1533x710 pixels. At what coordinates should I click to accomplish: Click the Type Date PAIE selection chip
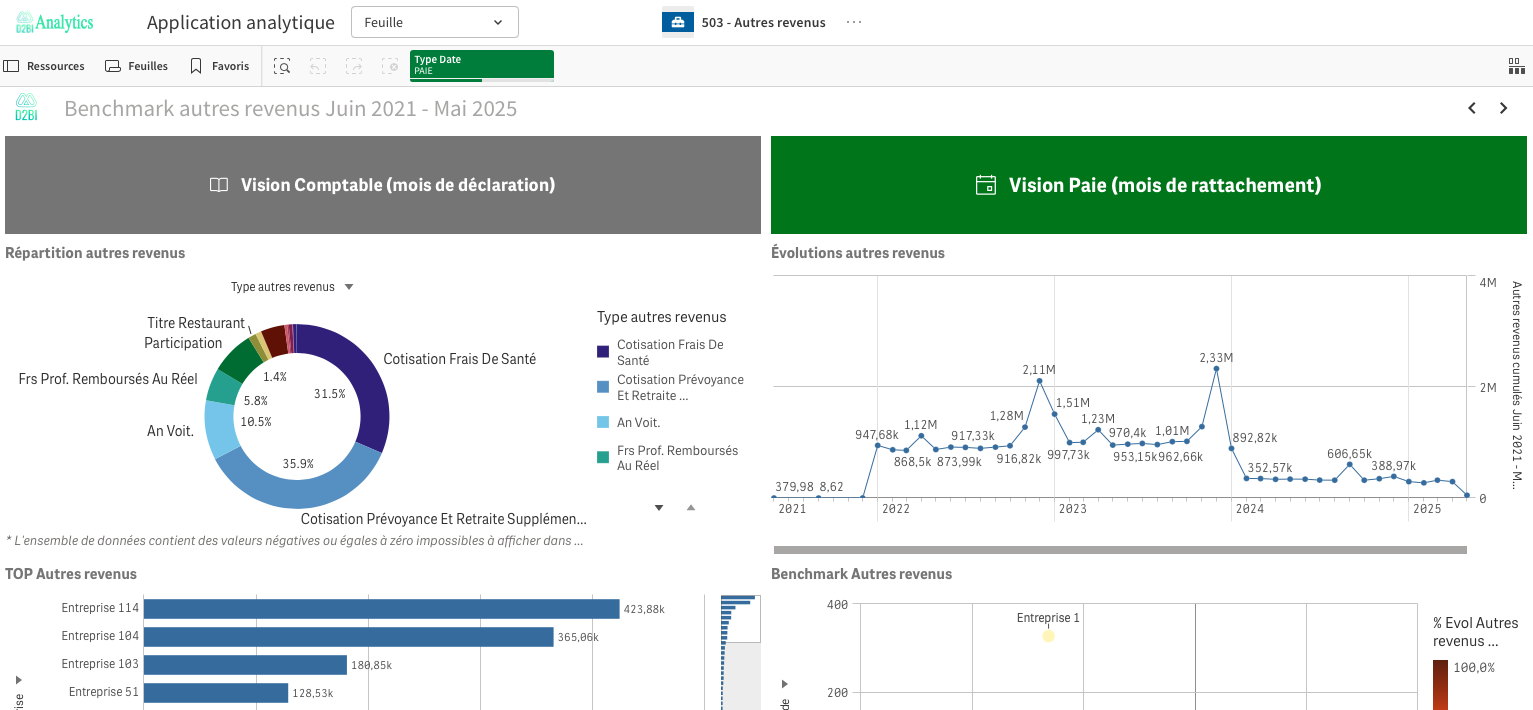481,65
